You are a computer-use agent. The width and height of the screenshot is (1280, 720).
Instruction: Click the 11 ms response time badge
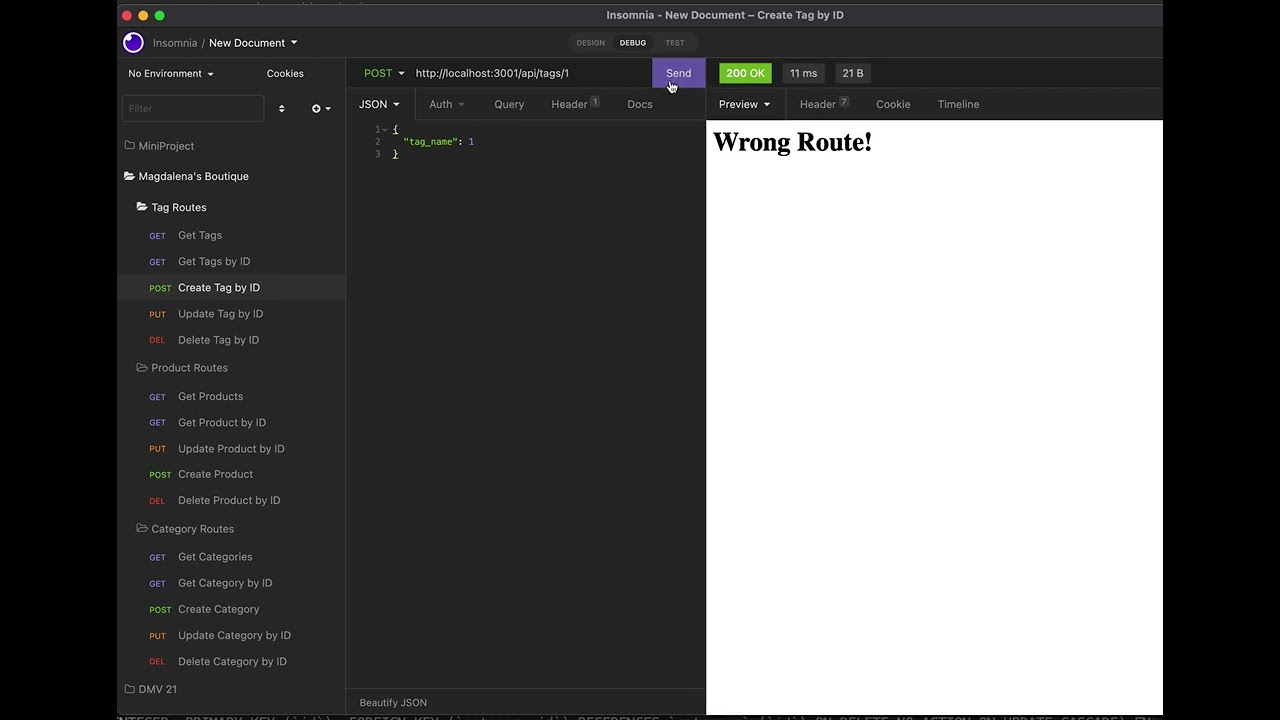803,73
